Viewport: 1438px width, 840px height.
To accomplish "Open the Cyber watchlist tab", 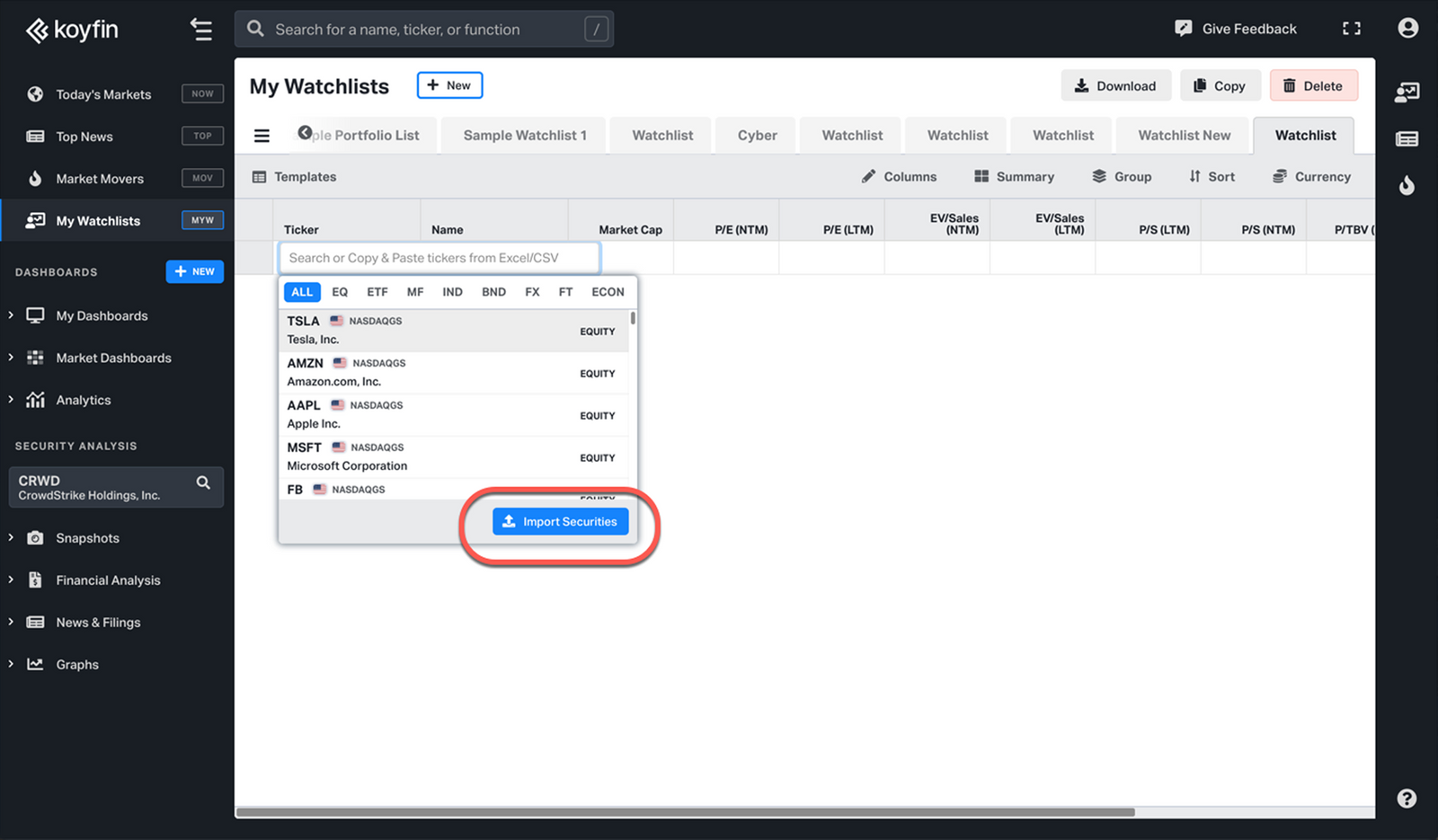I will point(755,135).
